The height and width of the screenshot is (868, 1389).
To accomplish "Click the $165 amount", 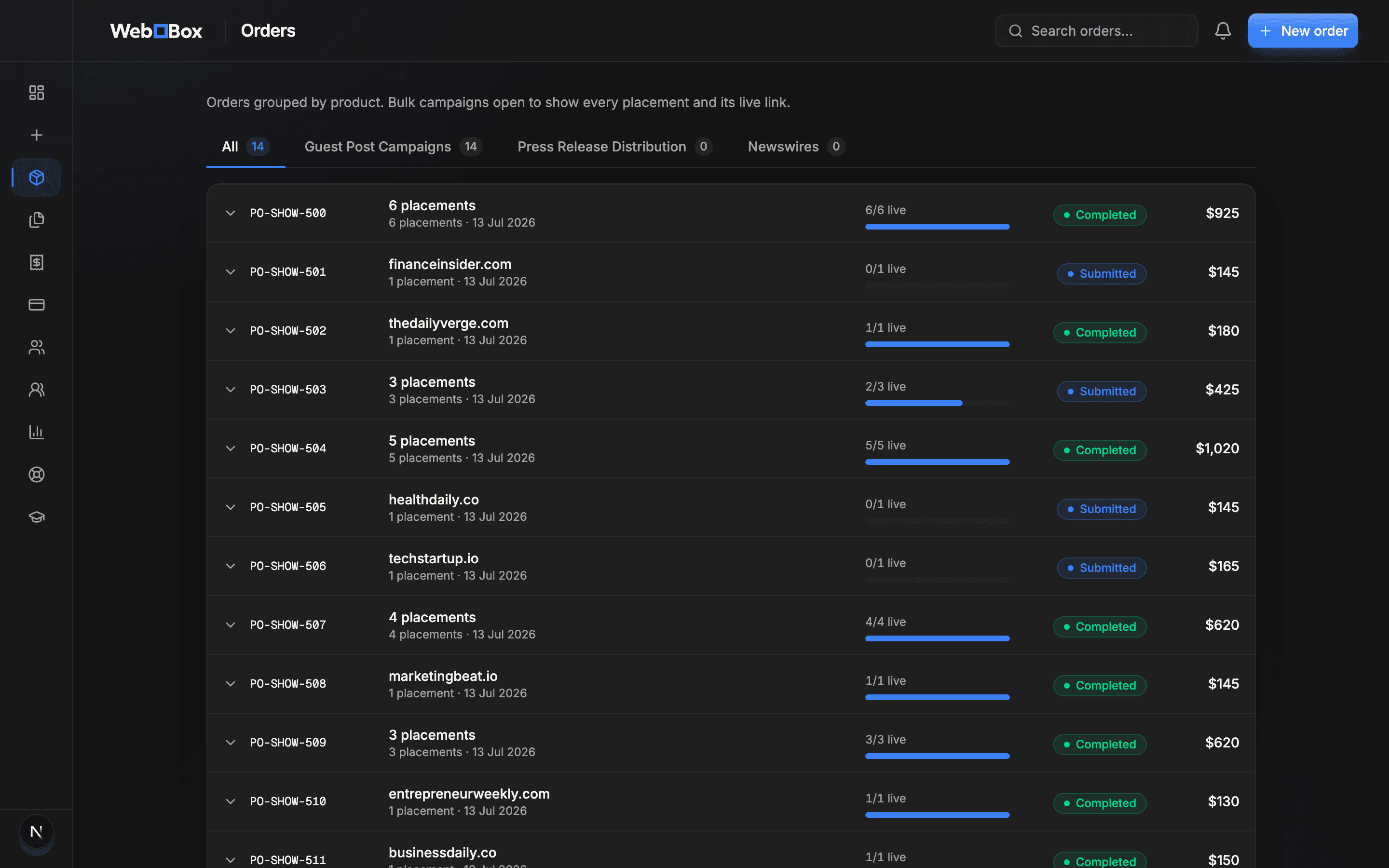I will click(x=1223, y=566).
